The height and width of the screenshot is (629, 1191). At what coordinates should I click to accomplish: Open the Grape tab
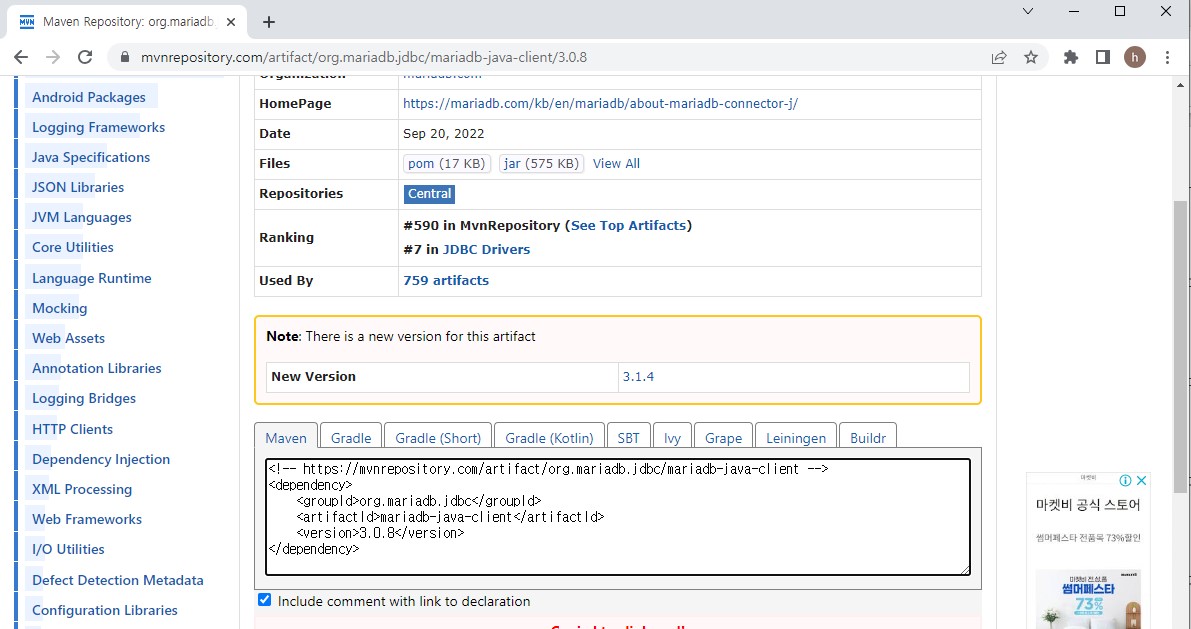pos(723,438)
